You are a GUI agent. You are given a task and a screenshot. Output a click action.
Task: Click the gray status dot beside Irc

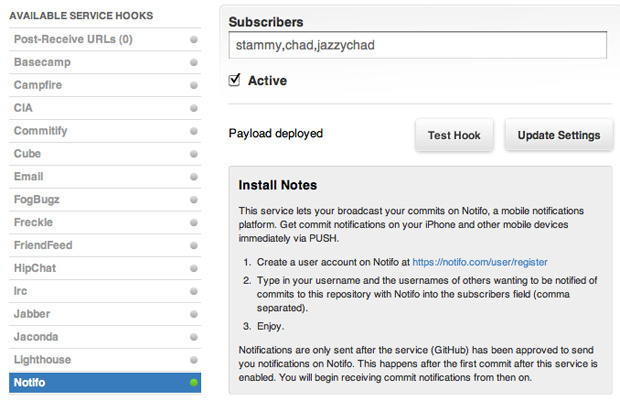(x=194, y=291)
